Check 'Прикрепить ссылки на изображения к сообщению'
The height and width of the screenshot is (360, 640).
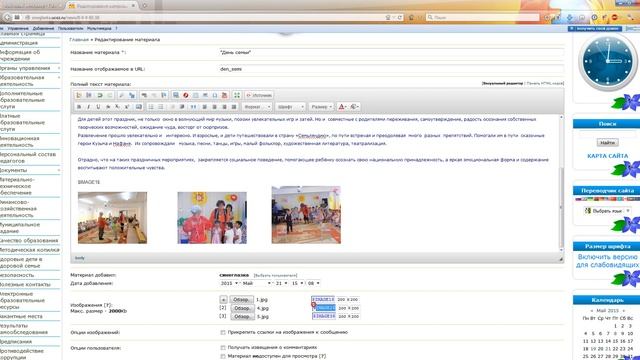pos(223,332)
